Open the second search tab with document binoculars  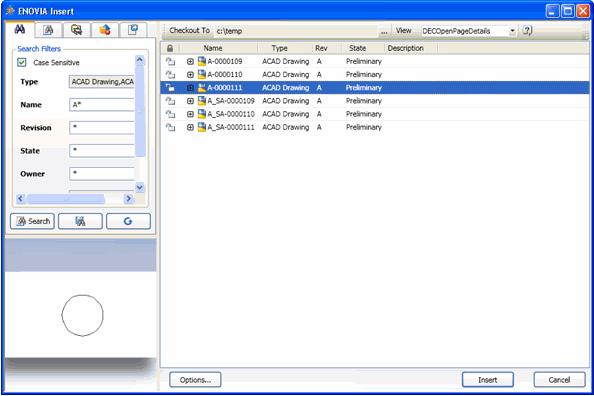[x=48, y=30]
